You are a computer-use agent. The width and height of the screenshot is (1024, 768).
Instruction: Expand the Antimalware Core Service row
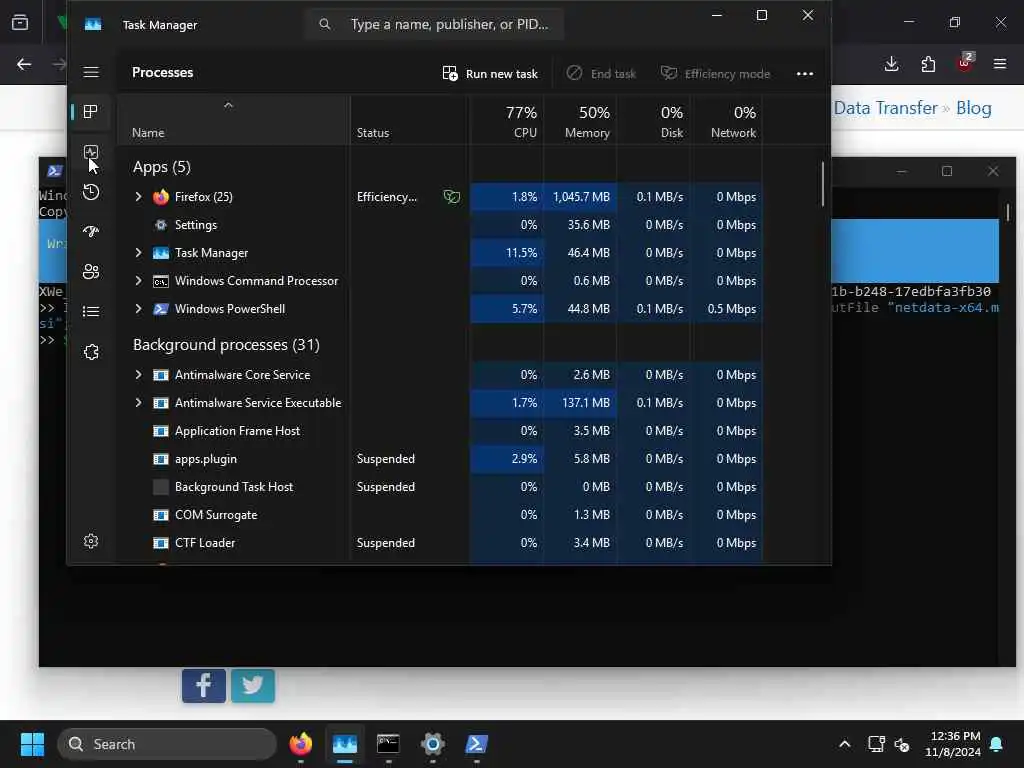138,375
